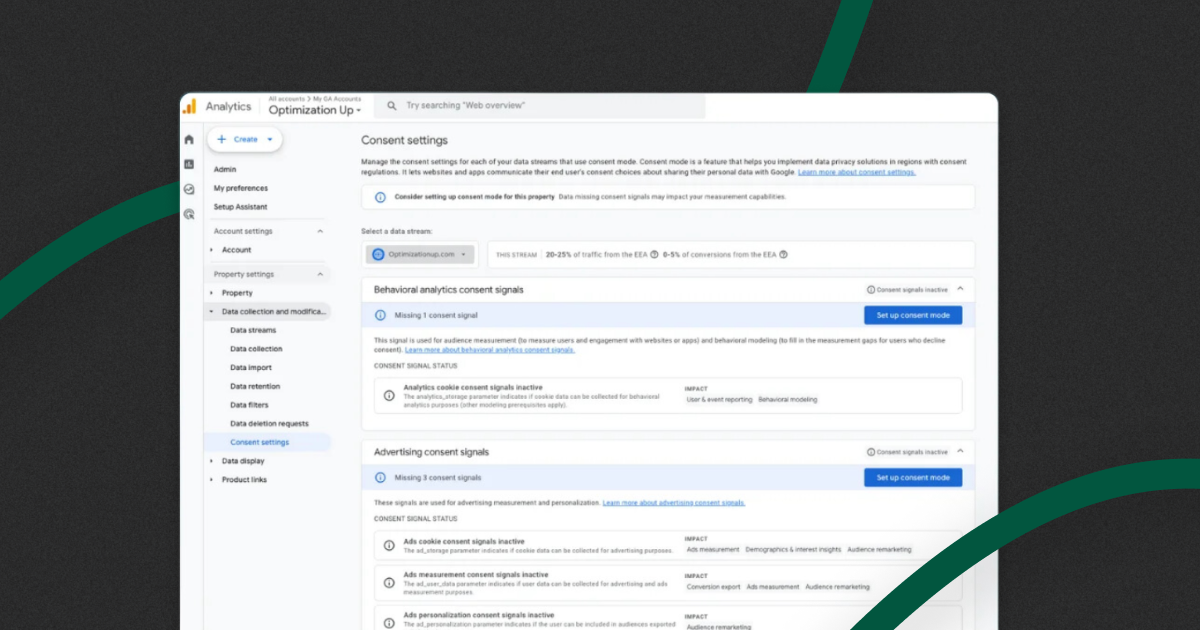The image size is (1200, 630).
Task: Collapse Advertising consent signals panel
Action: (960, 452)
